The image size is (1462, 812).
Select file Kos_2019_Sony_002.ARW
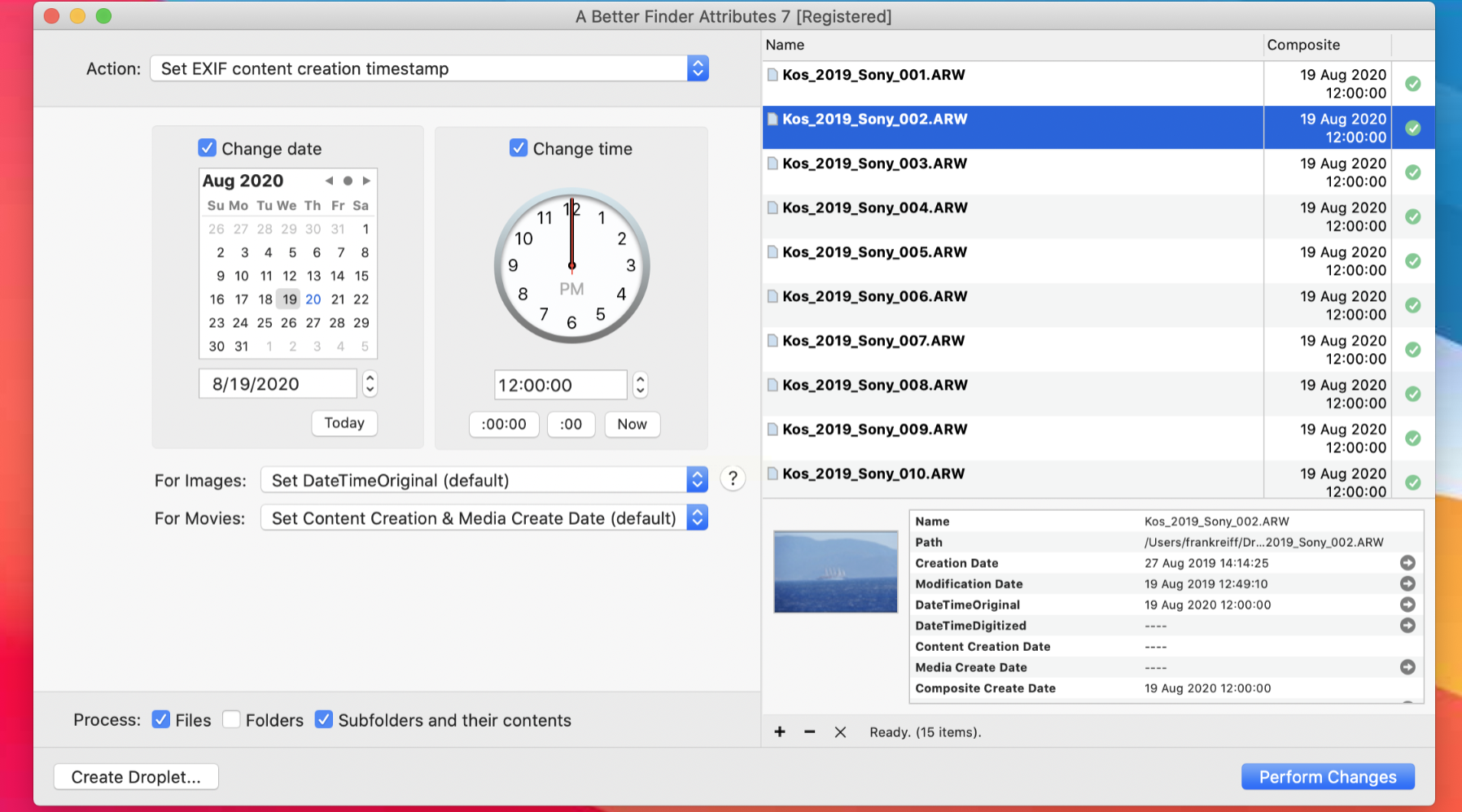(x=1099, y=128)
